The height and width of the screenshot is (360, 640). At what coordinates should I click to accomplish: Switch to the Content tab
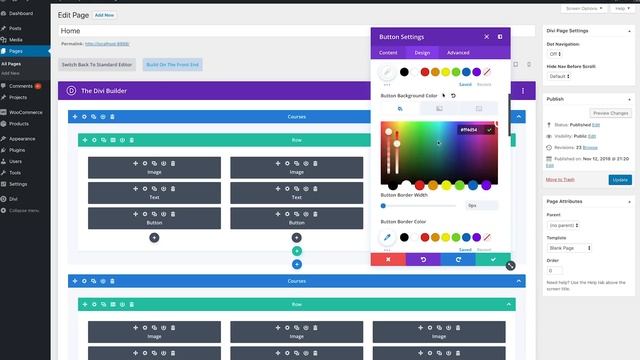[x=388, y=53]
